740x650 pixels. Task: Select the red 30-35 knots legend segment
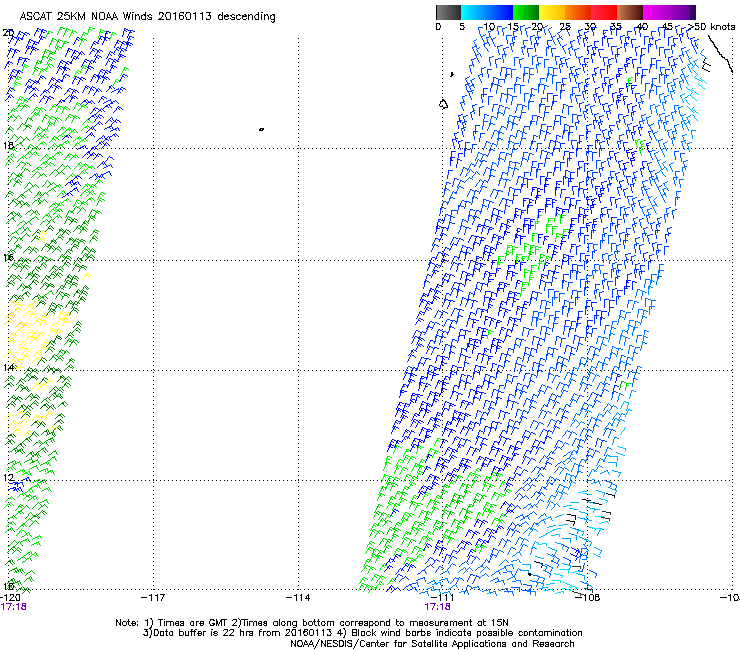pos(604,12)
